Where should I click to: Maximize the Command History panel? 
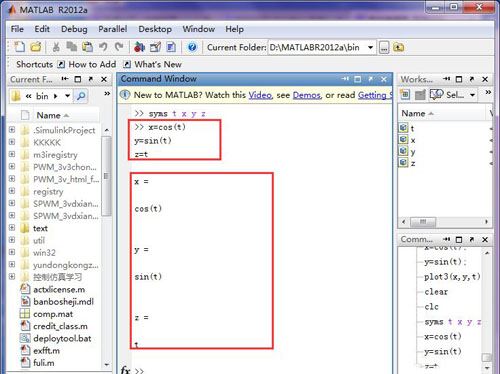459,239
